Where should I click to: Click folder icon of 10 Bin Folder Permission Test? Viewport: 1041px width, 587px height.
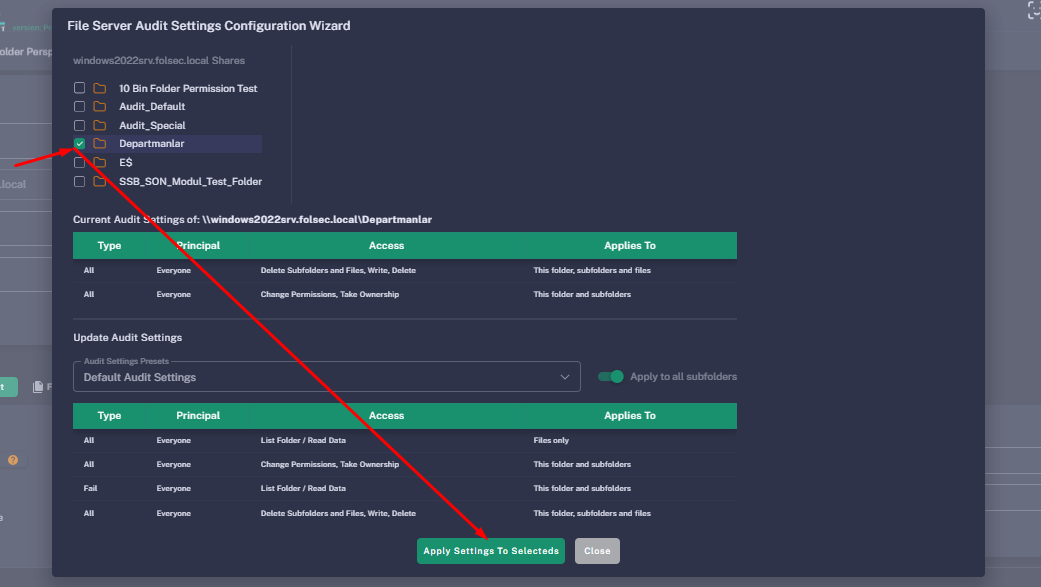pyautogui.click(x=100, y=88)
